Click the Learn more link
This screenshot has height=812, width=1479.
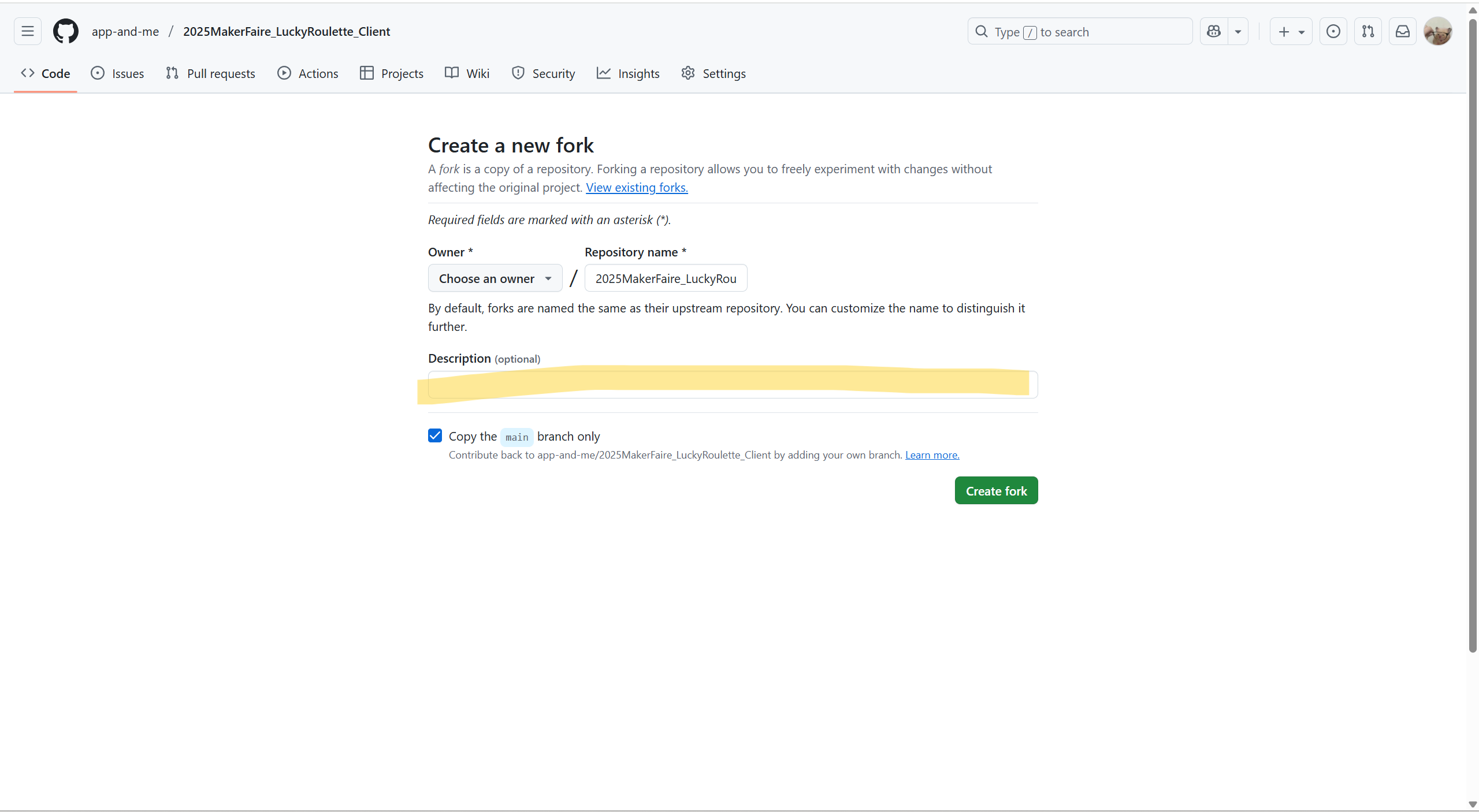(932, 455)
